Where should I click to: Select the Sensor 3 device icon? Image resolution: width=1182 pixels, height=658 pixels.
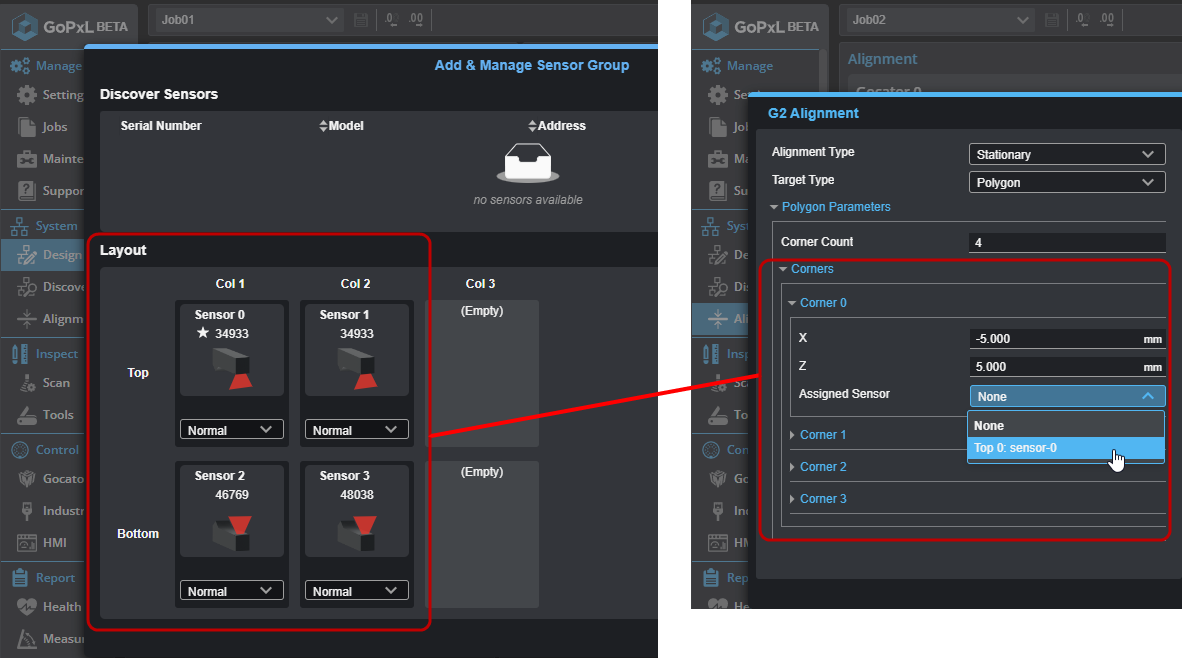click(x=356, y=531)
